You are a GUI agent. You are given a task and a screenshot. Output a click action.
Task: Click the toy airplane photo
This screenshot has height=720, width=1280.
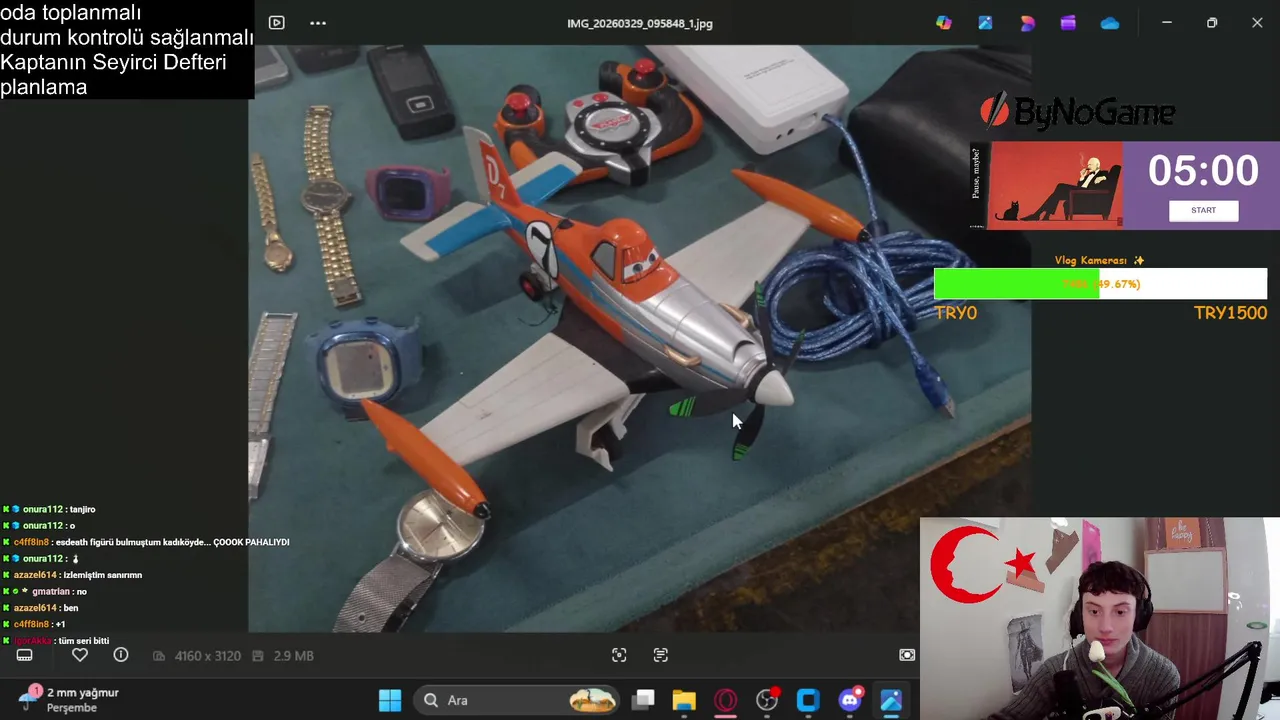tap(640, 338)
